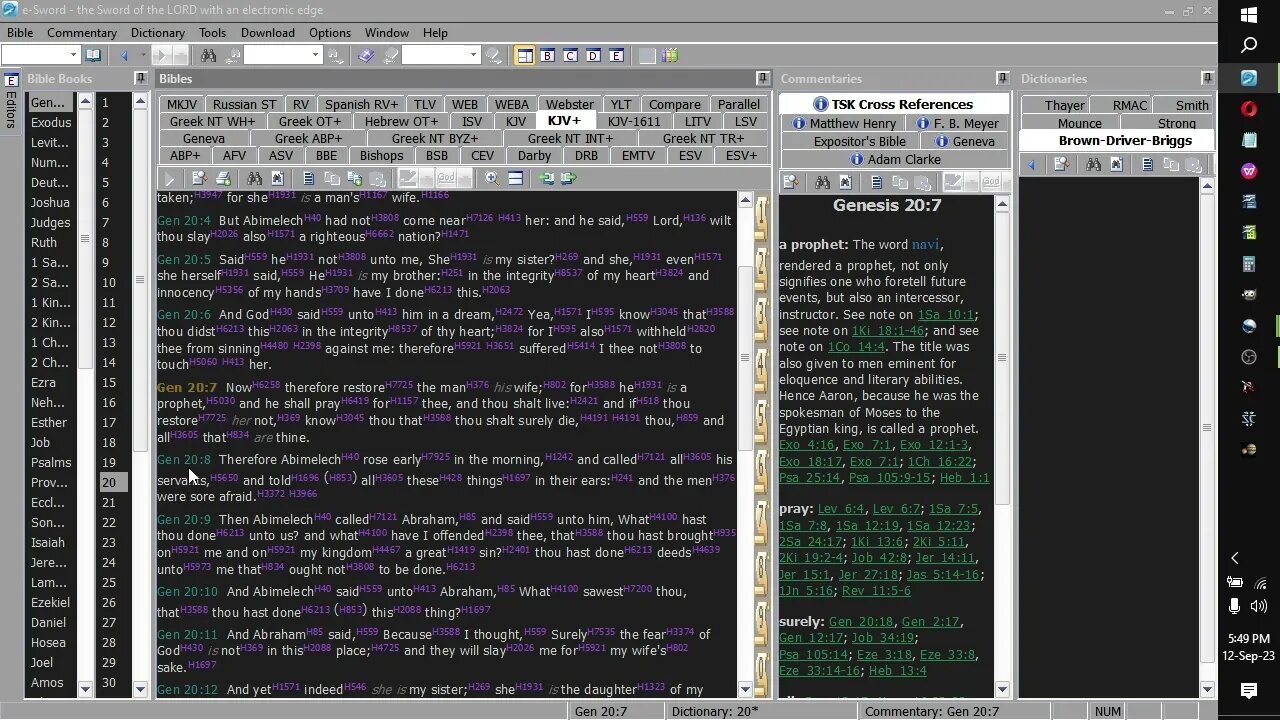Click verse reference Gen 20:9

(x=184, y=520)
